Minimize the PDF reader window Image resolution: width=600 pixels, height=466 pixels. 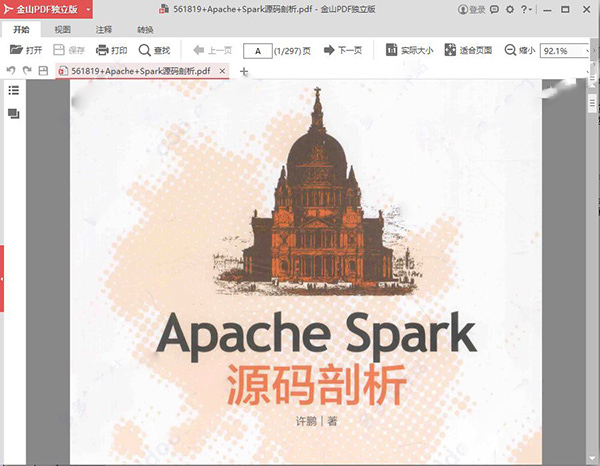[547, 10]
